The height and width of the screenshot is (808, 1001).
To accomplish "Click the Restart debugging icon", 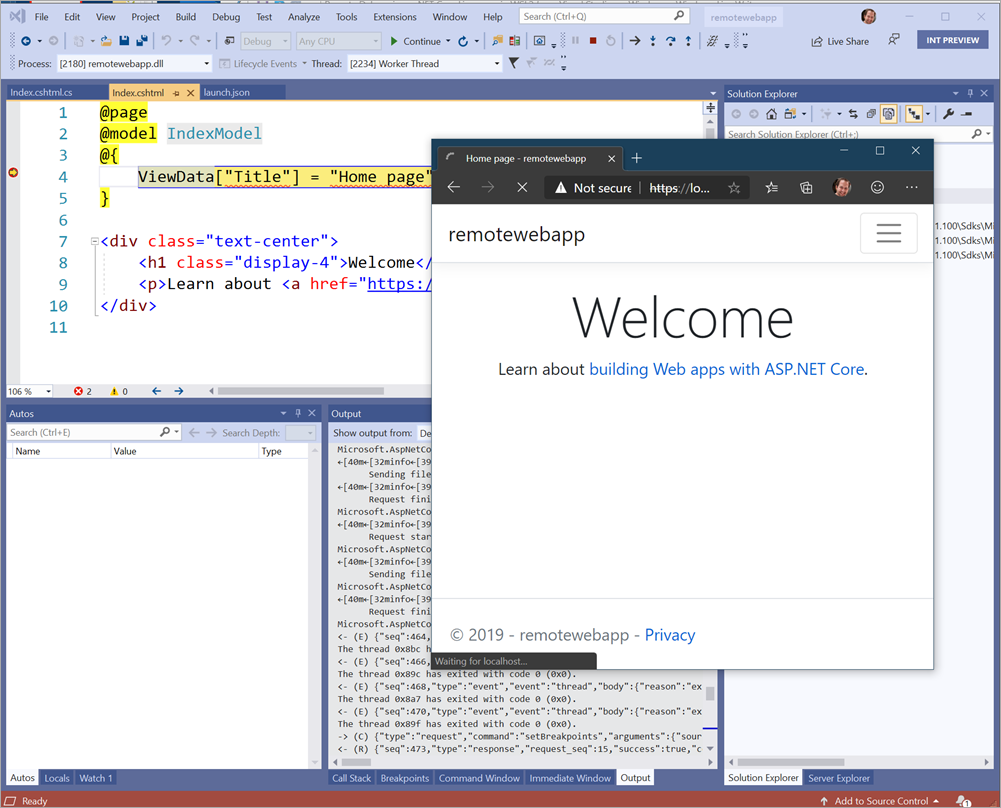I will [x=611, y=42].
